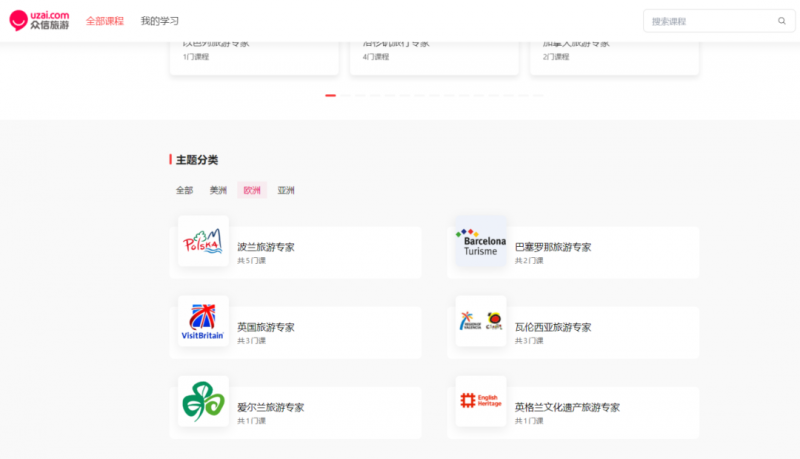This screenshot has height=459, width=800.
Task: Click the English Heritage logo
Action: click(x=481, y=402)
